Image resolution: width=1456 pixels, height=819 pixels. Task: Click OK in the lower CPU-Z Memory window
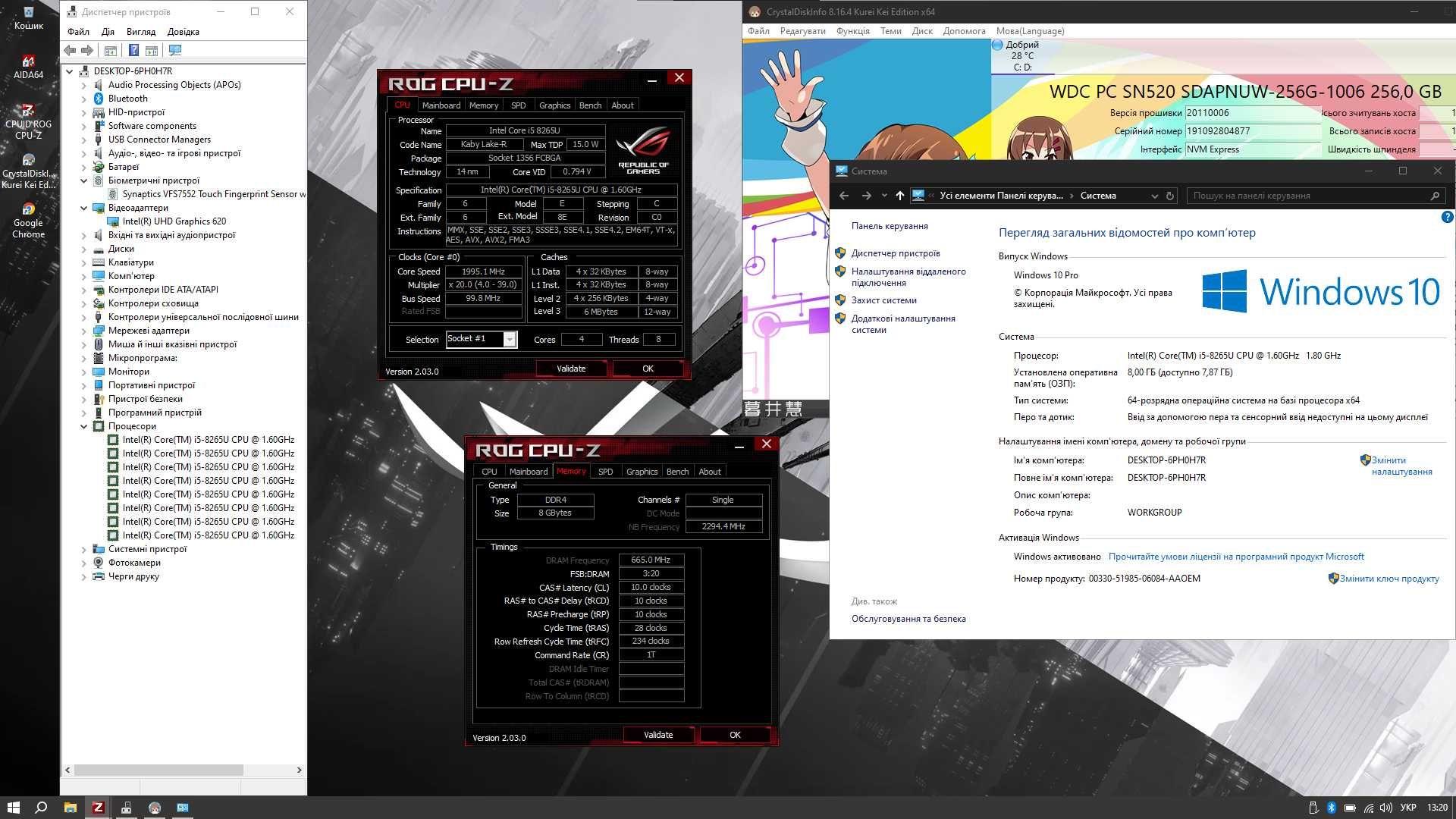(735, 735)
